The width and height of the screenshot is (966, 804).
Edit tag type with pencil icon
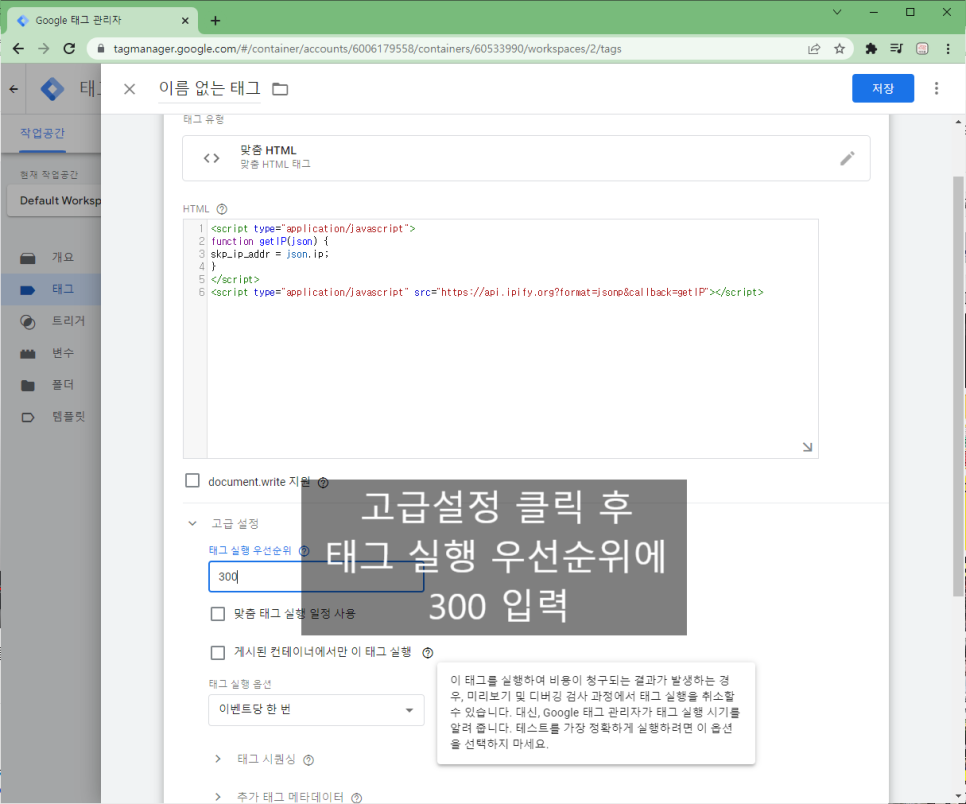pyautogui.click(x=847, y=158)
